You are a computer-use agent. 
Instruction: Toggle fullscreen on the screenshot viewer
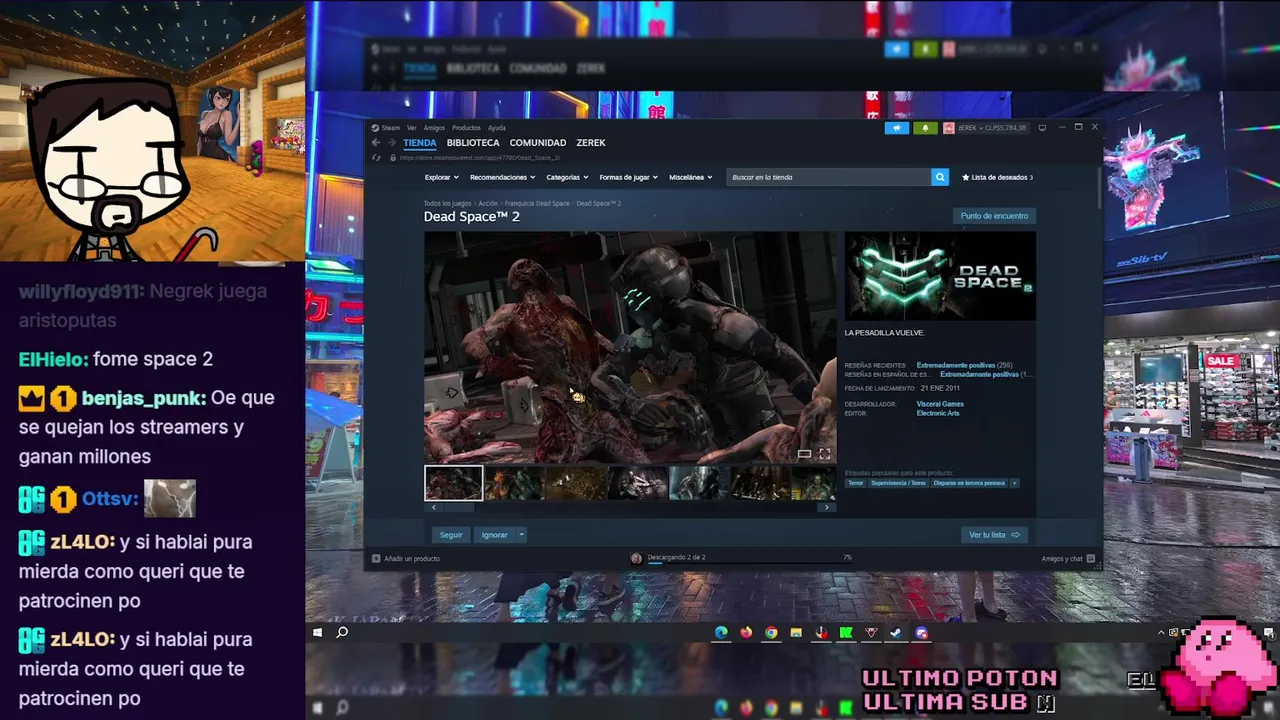tap(825, 454)
